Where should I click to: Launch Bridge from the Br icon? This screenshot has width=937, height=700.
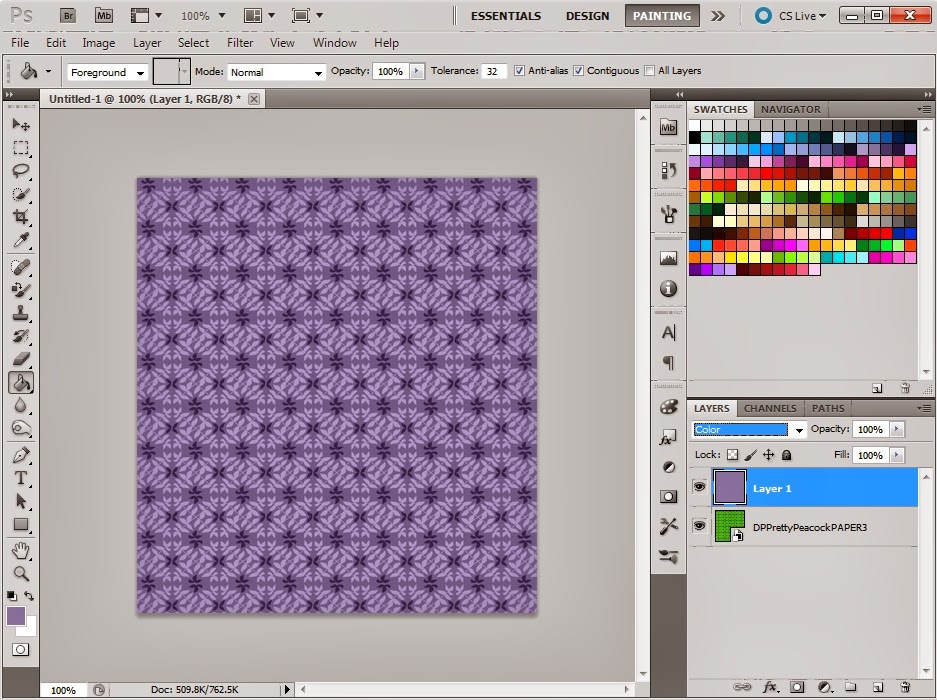tap(69, 16)
